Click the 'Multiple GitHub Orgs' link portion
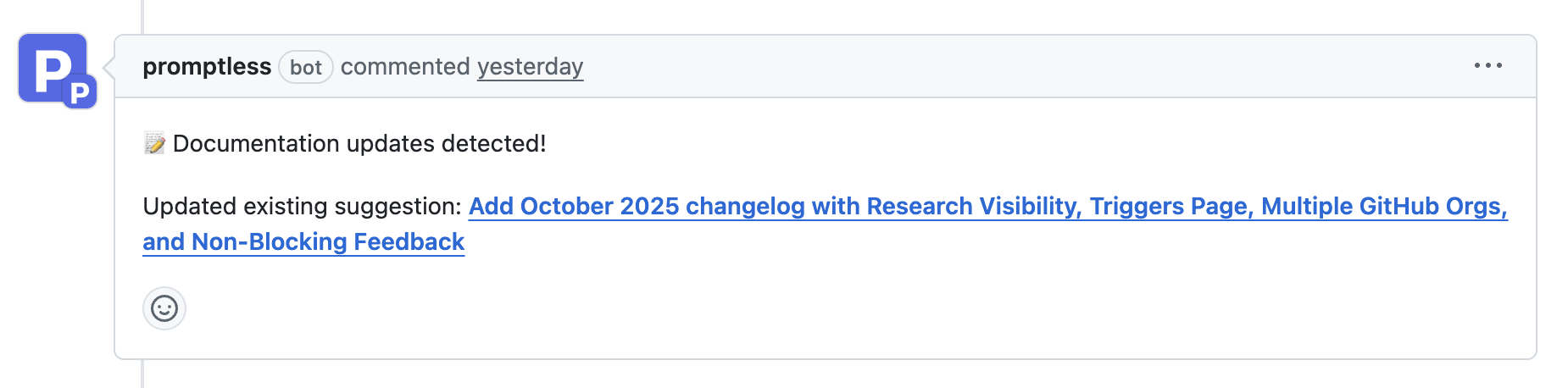The width and height of the screenshot is (1568, 388). (1382, 207)
